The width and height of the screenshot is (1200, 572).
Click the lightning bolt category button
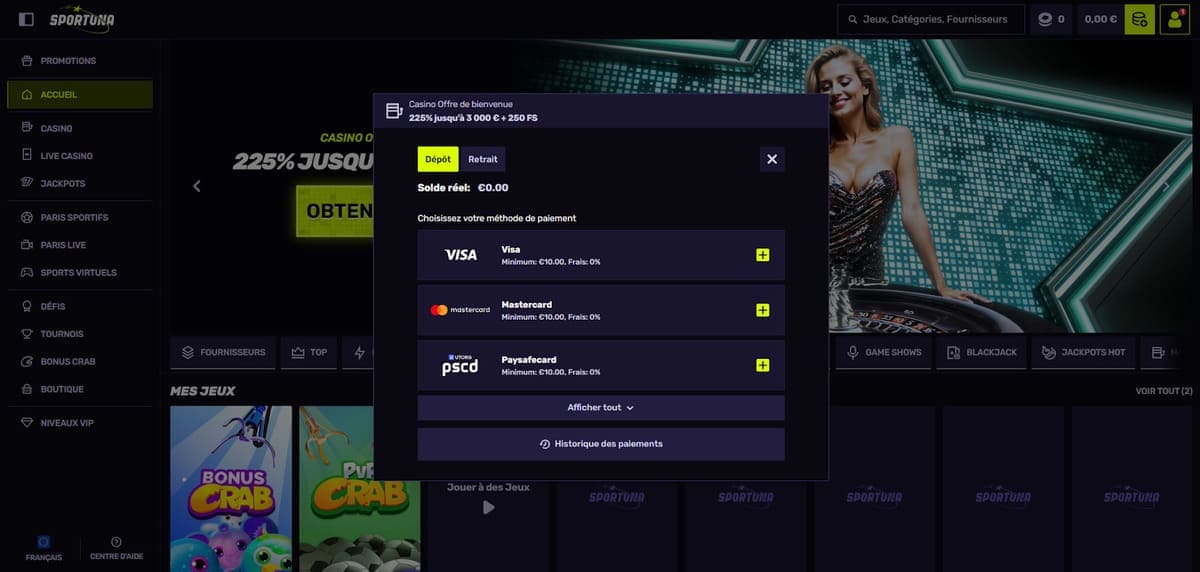pos(360,353)
